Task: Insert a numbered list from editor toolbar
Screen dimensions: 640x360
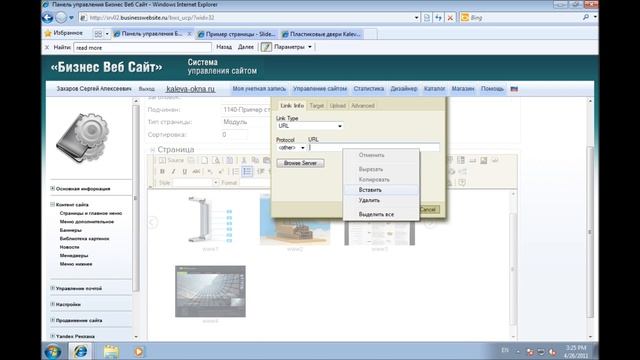Action: pos(236,171)
